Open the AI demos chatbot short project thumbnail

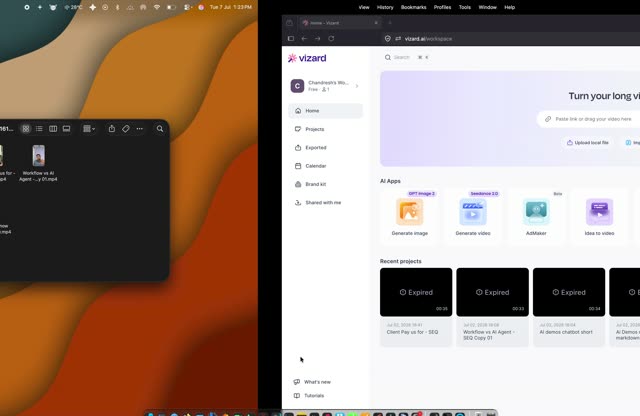569,292
